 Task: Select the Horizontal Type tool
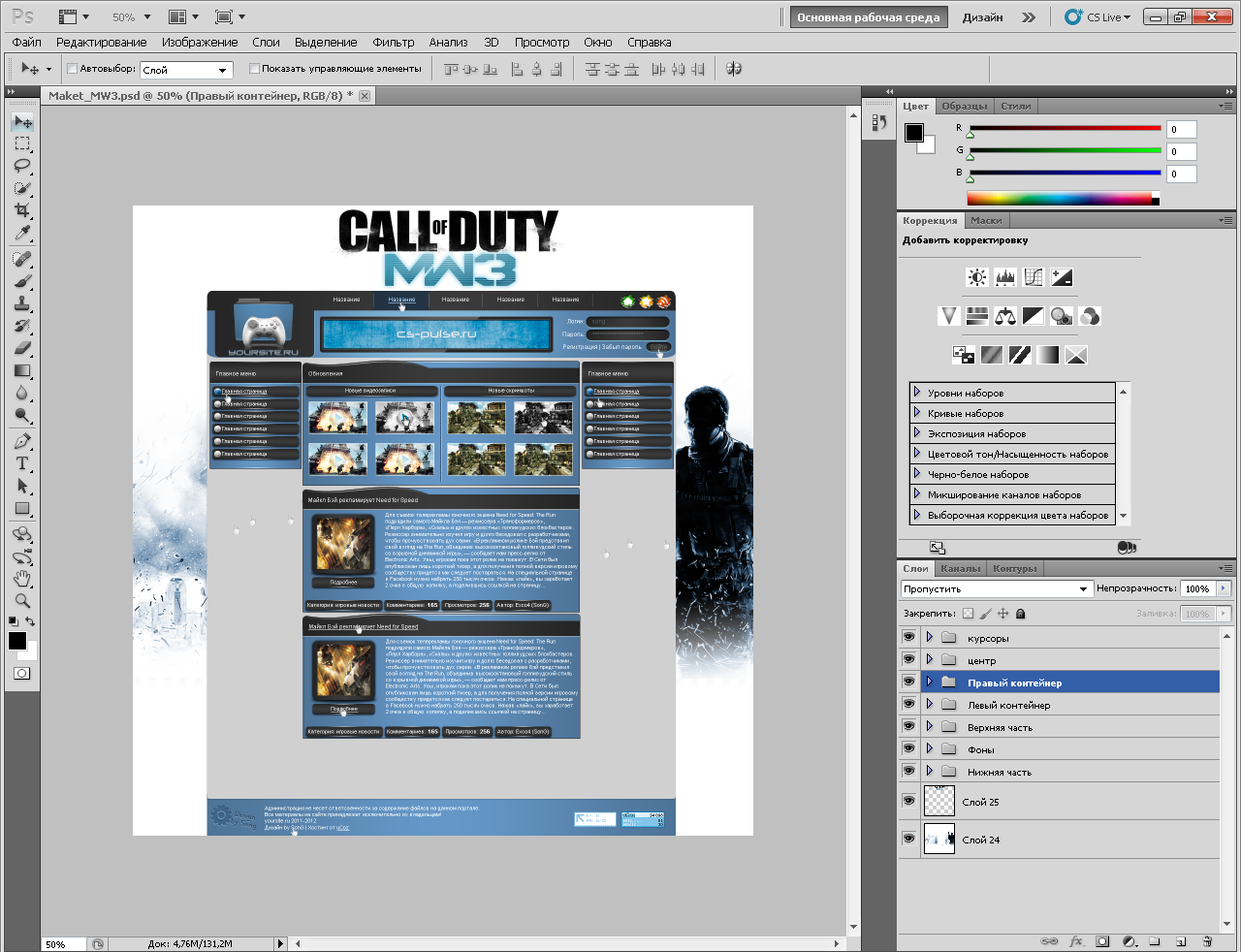pos(22,464)
